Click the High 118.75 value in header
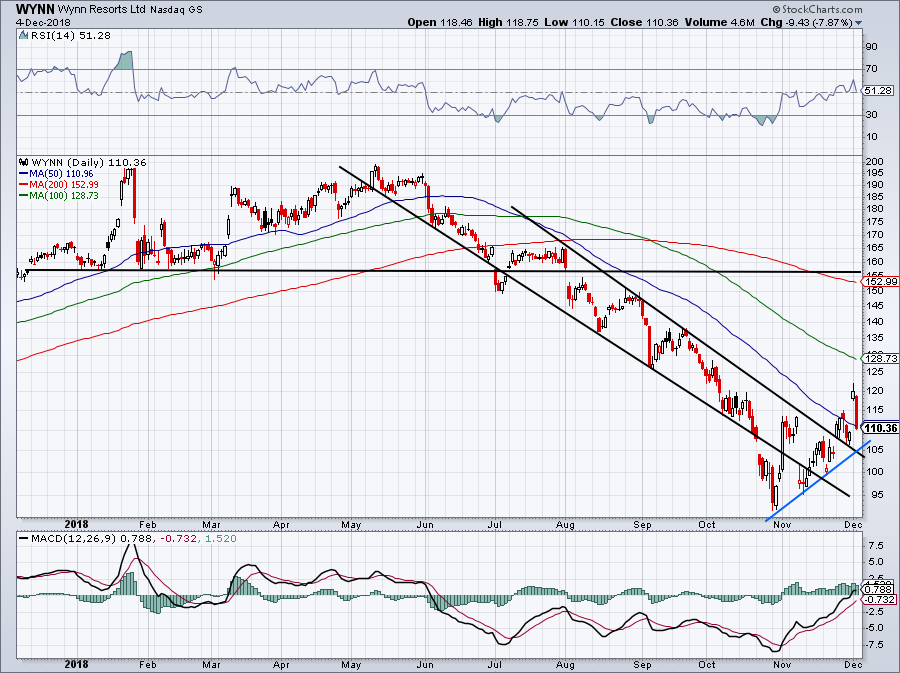This screenshot has width=900, height=673. click(508, 22)
